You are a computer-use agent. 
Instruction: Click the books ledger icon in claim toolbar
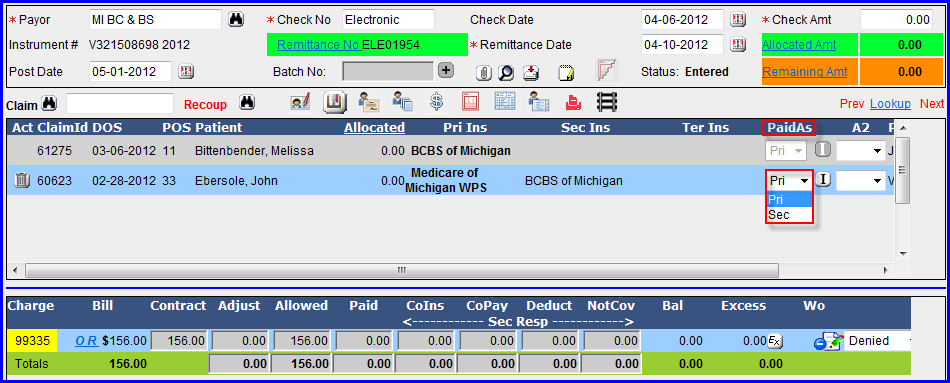[x=334, y=102]
